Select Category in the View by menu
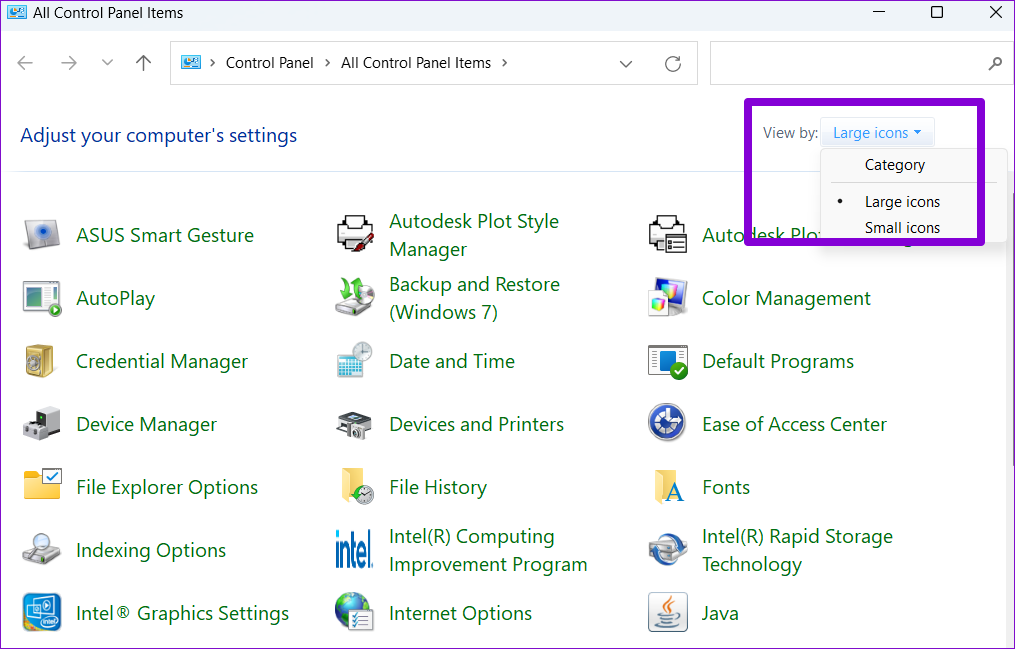1015x649 pixels. click(895, 165)
